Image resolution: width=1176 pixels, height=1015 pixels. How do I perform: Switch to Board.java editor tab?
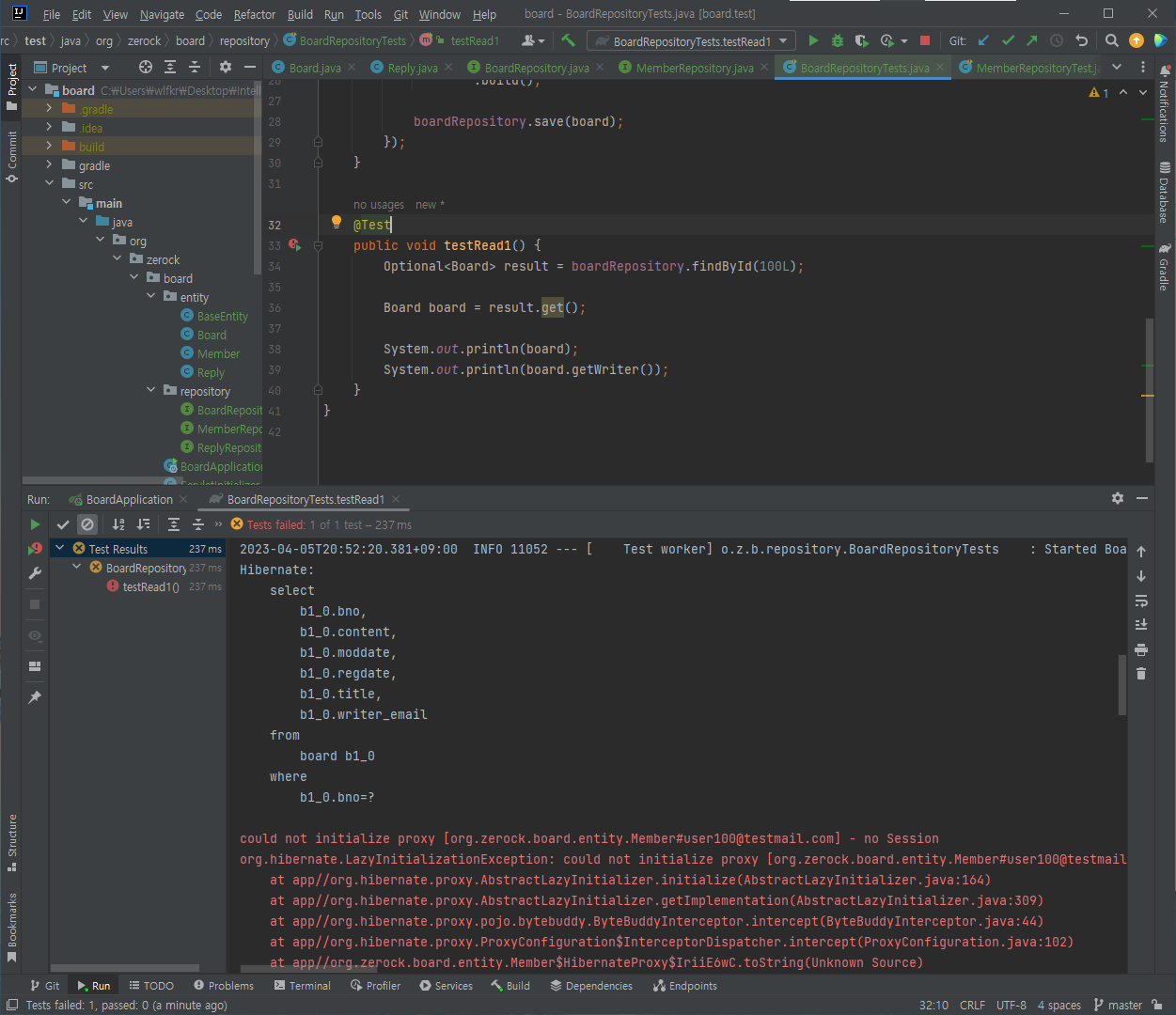pyautogui.click(x=314, y=68)
